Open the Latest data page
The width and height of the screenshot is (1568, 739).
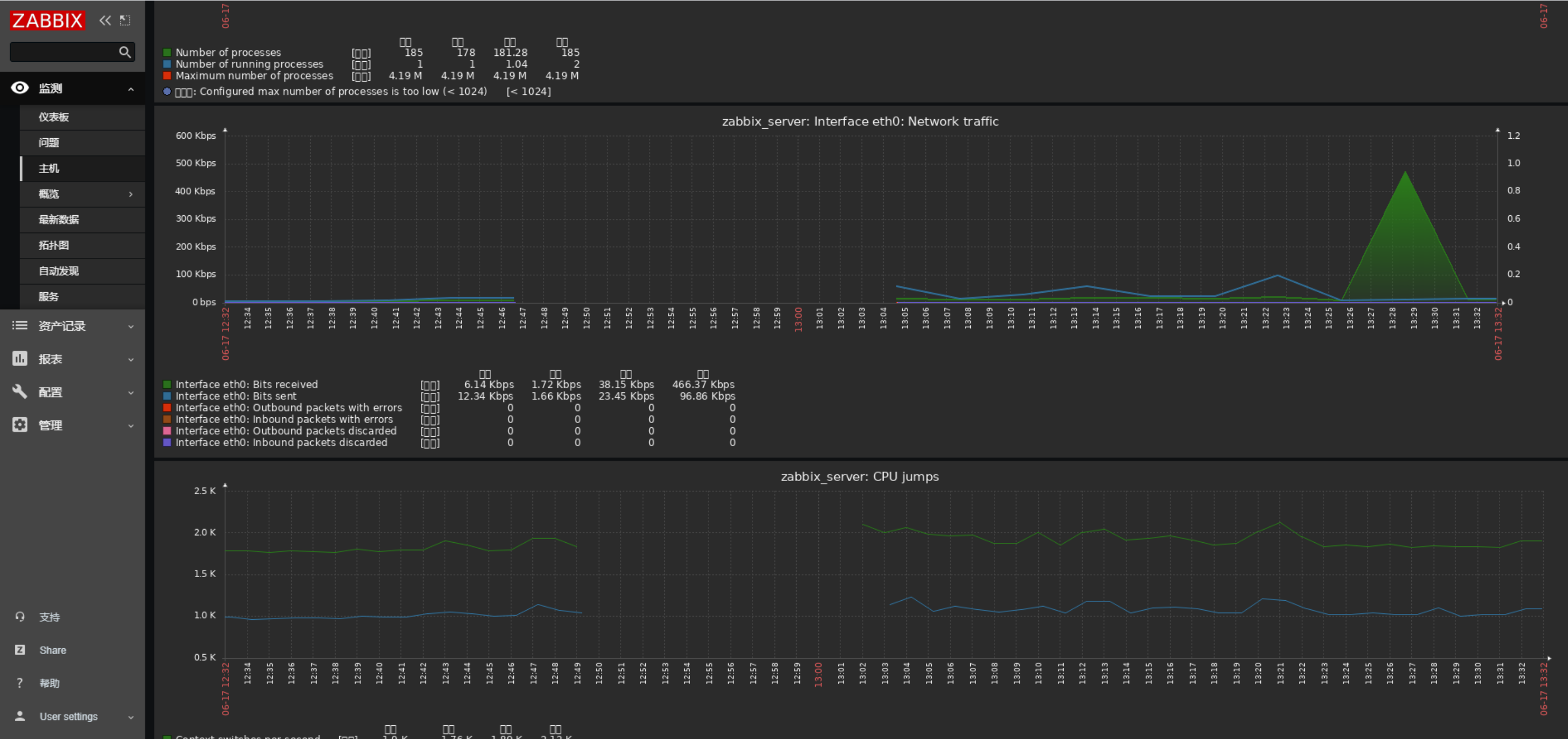(x=59, y=220)
